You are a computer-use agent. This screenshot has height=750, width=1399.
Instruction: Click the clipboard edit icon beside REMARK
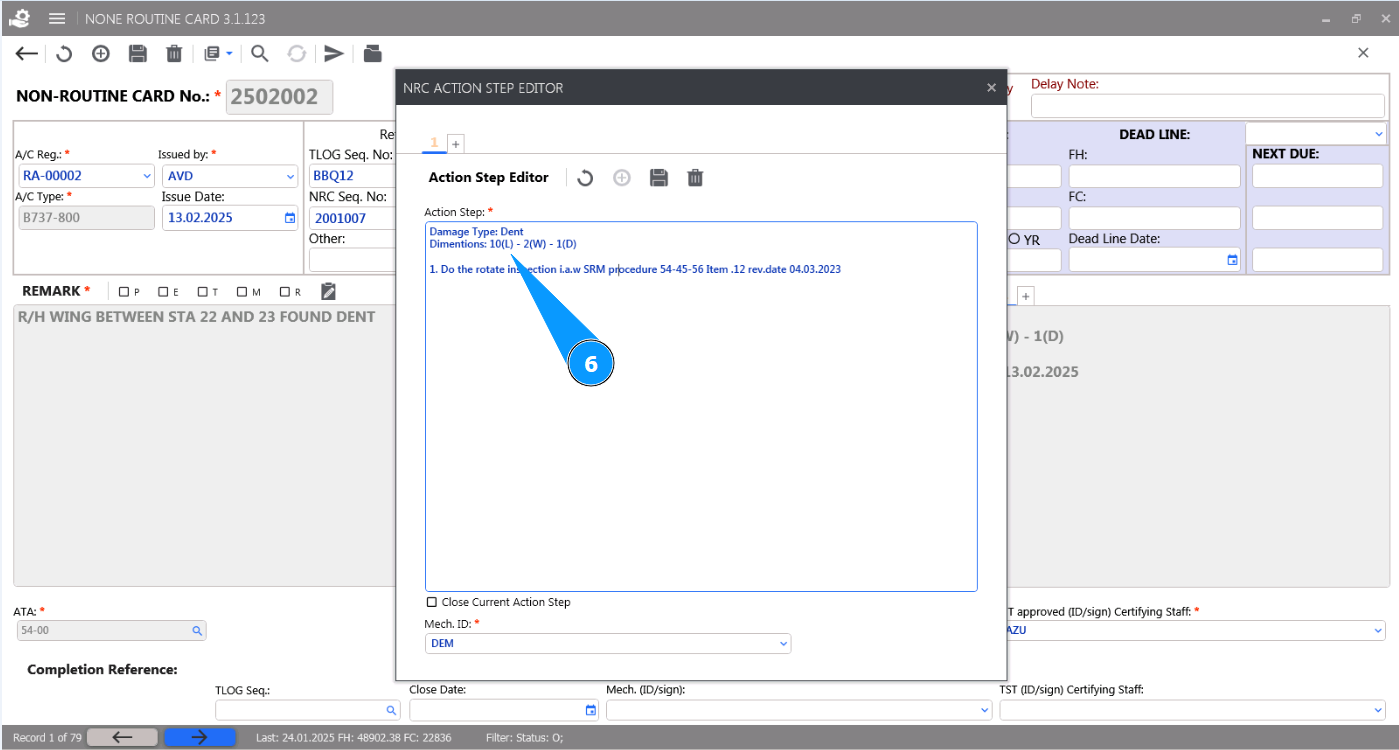pos(328,291)
